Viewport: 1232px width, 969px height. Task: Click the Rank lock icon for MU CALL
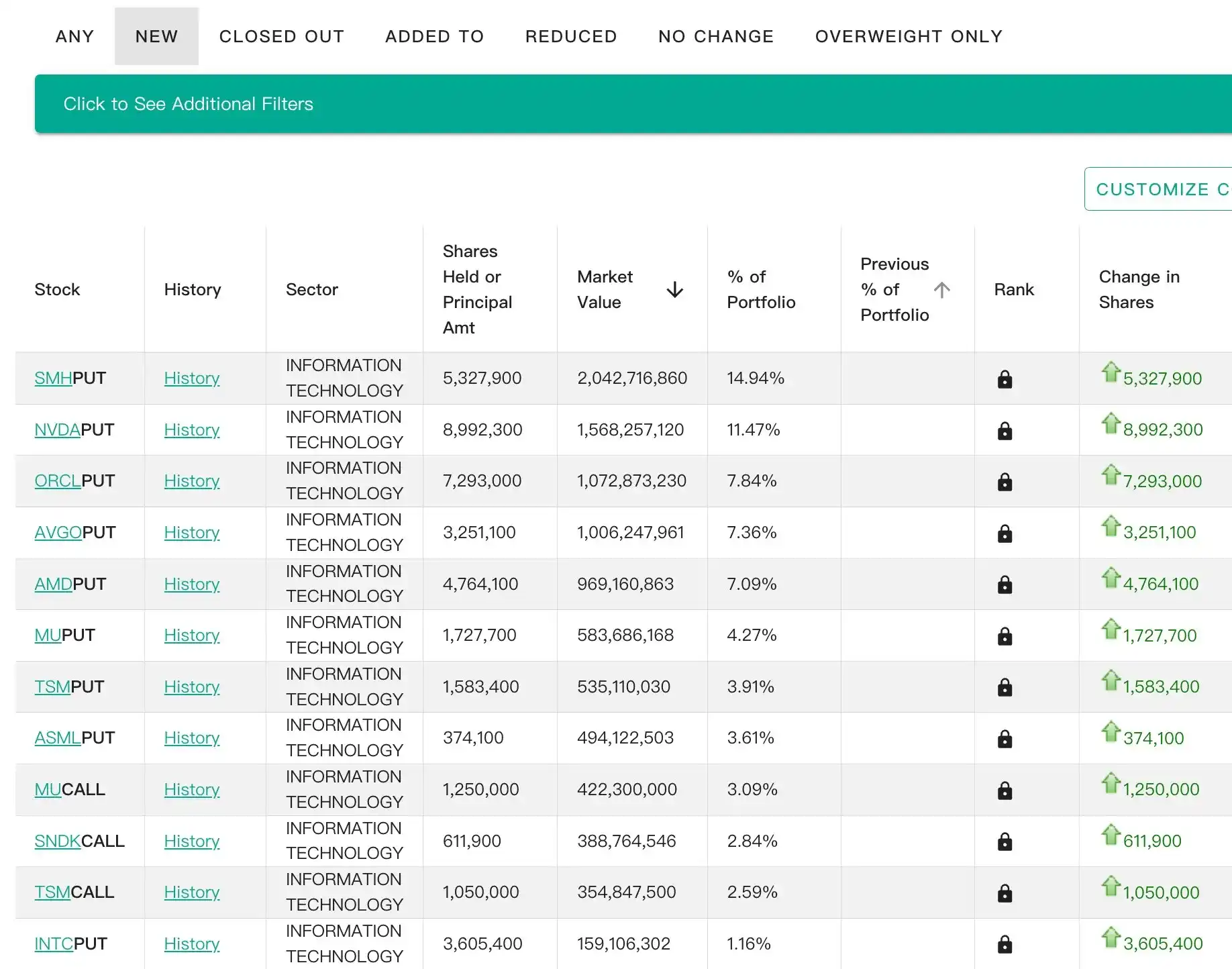point(1005,790)
